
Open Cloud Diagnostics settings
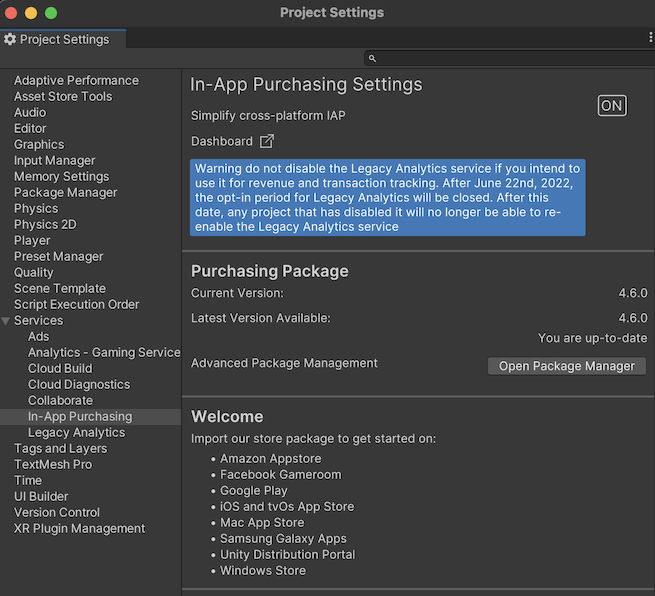[79, 385]
